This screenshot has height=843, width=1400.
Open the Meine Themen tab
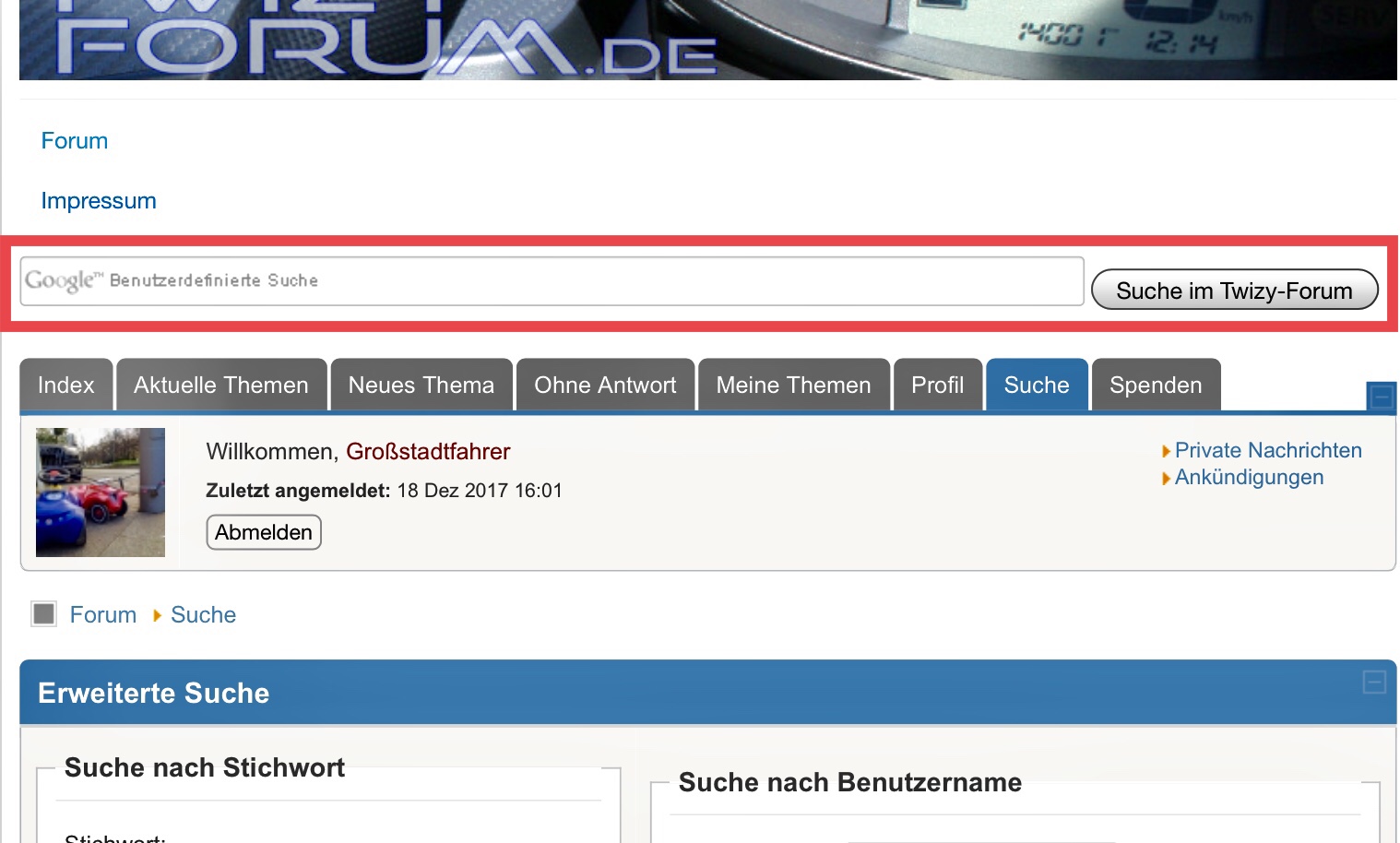pos(793,386)
